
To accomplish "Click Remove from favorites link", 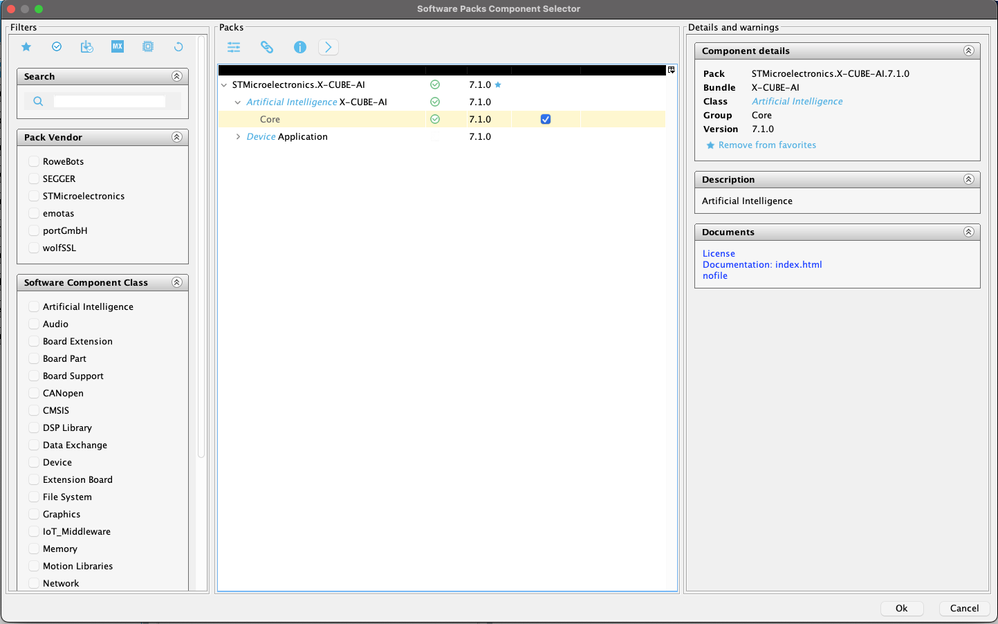I will 767,145.
